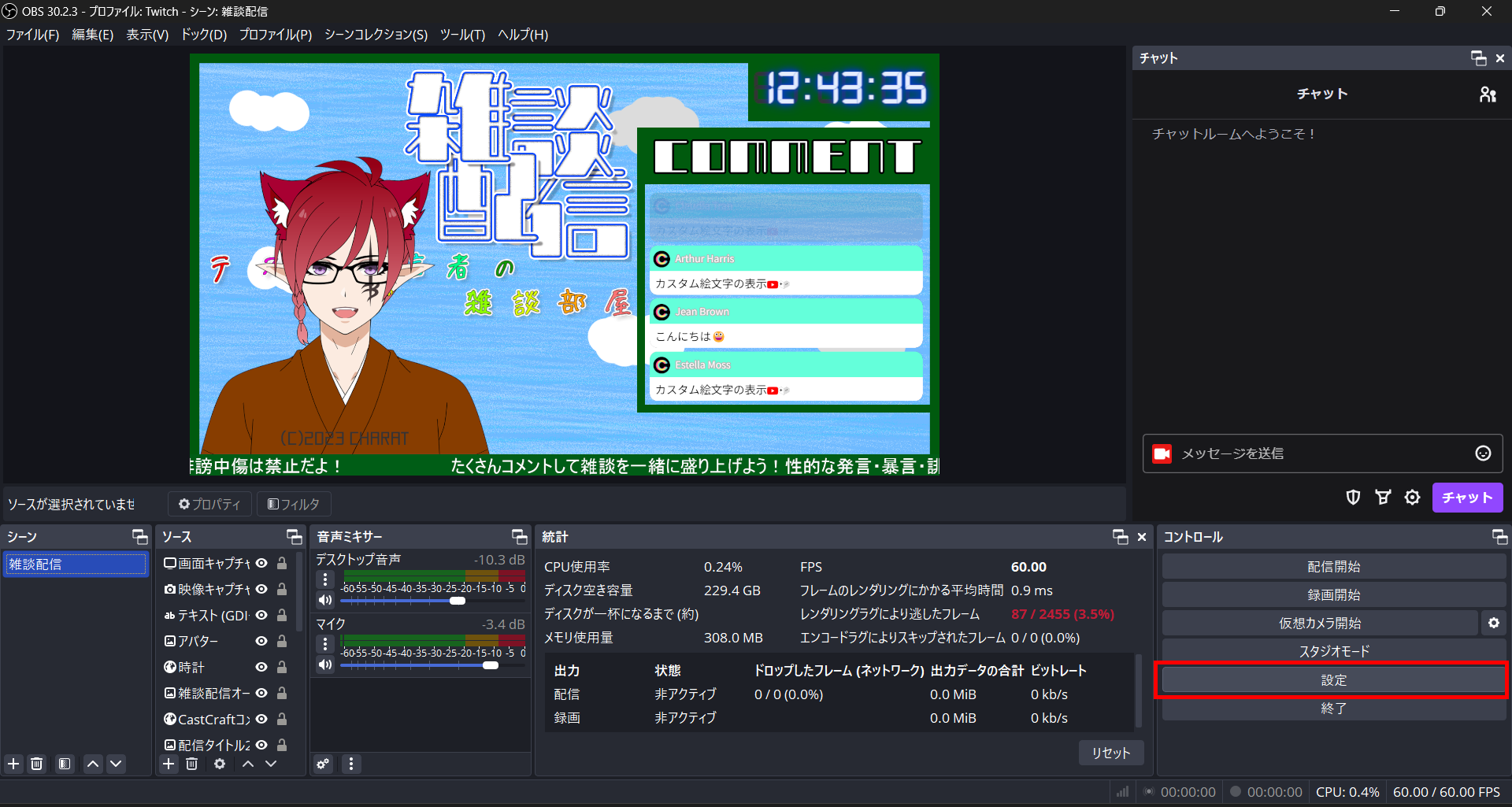This screenshot has width=1512, height=807.
Task: Open ドック(D) menu
Action: [204, 35]
